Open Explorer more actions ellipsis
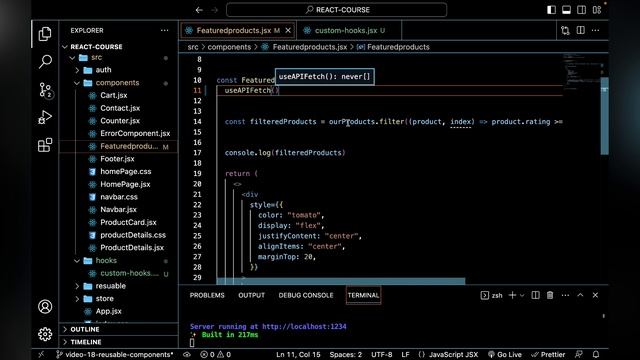Screen dimensions: 640x360 click(x=164, y=30)
